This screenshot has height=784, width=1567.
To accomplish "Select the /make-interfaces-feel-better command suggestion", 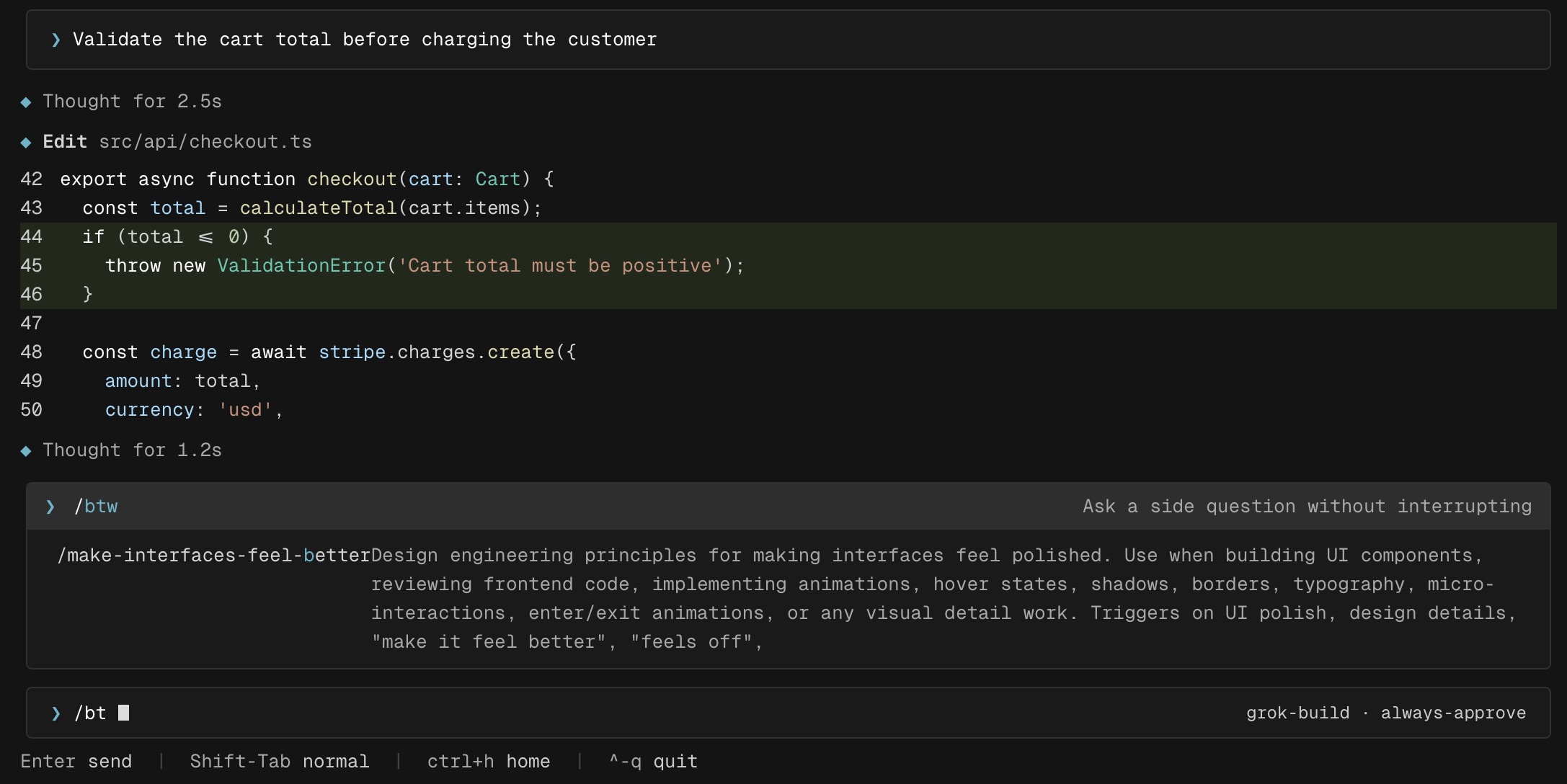I will 788,598.
